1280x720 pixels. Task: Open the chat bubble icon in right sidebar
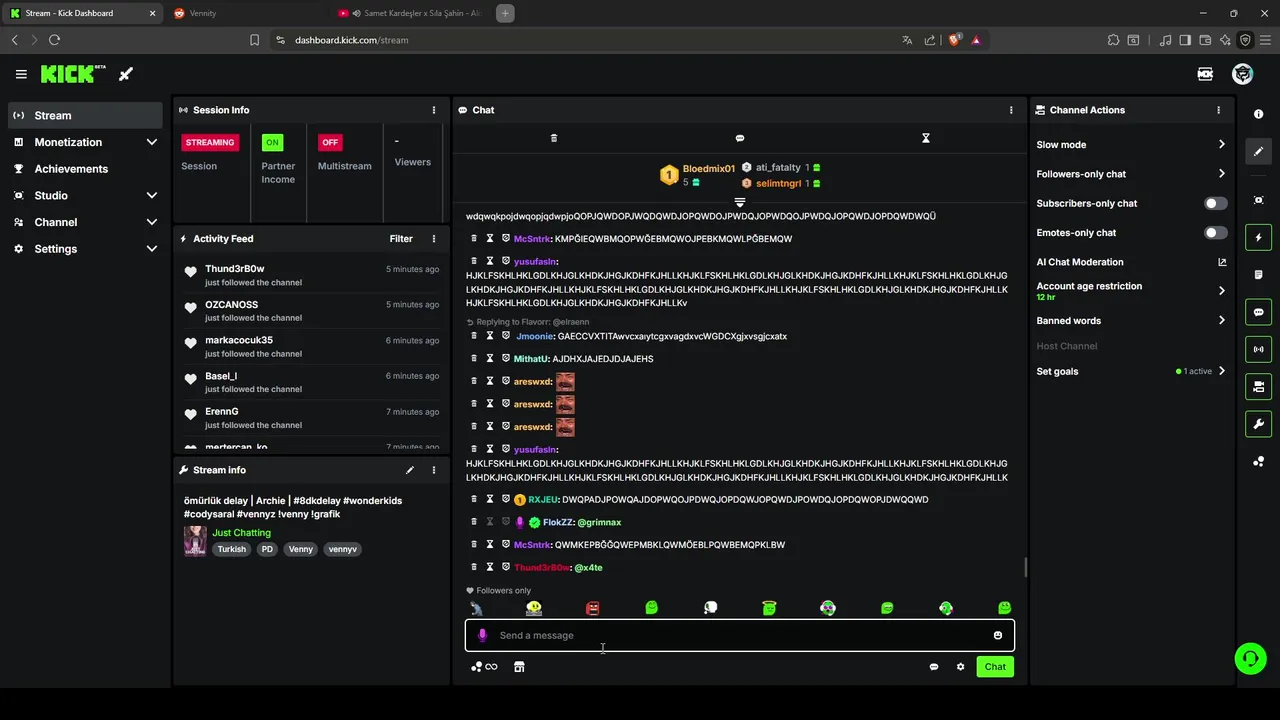(x=1259, y=312)
